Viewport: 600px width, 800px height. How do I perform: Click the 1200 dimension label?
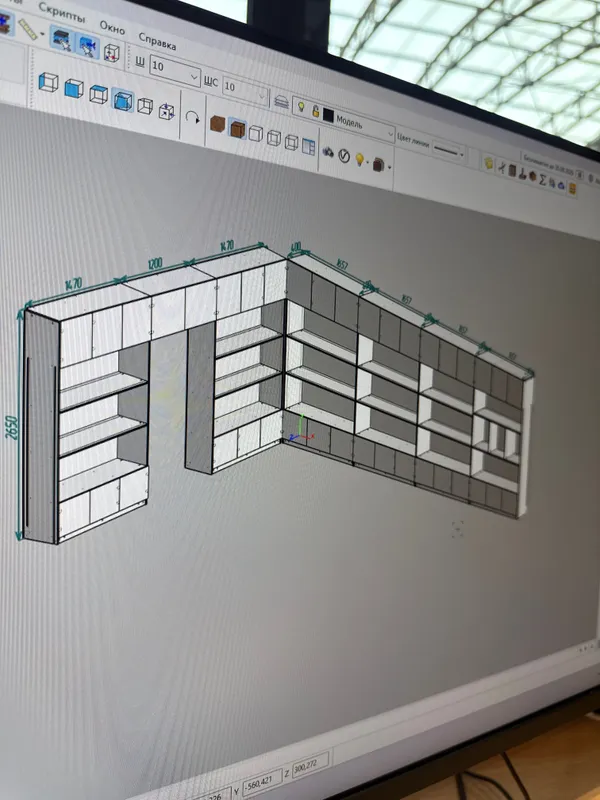pyautogui.click(x=155, y=264)
